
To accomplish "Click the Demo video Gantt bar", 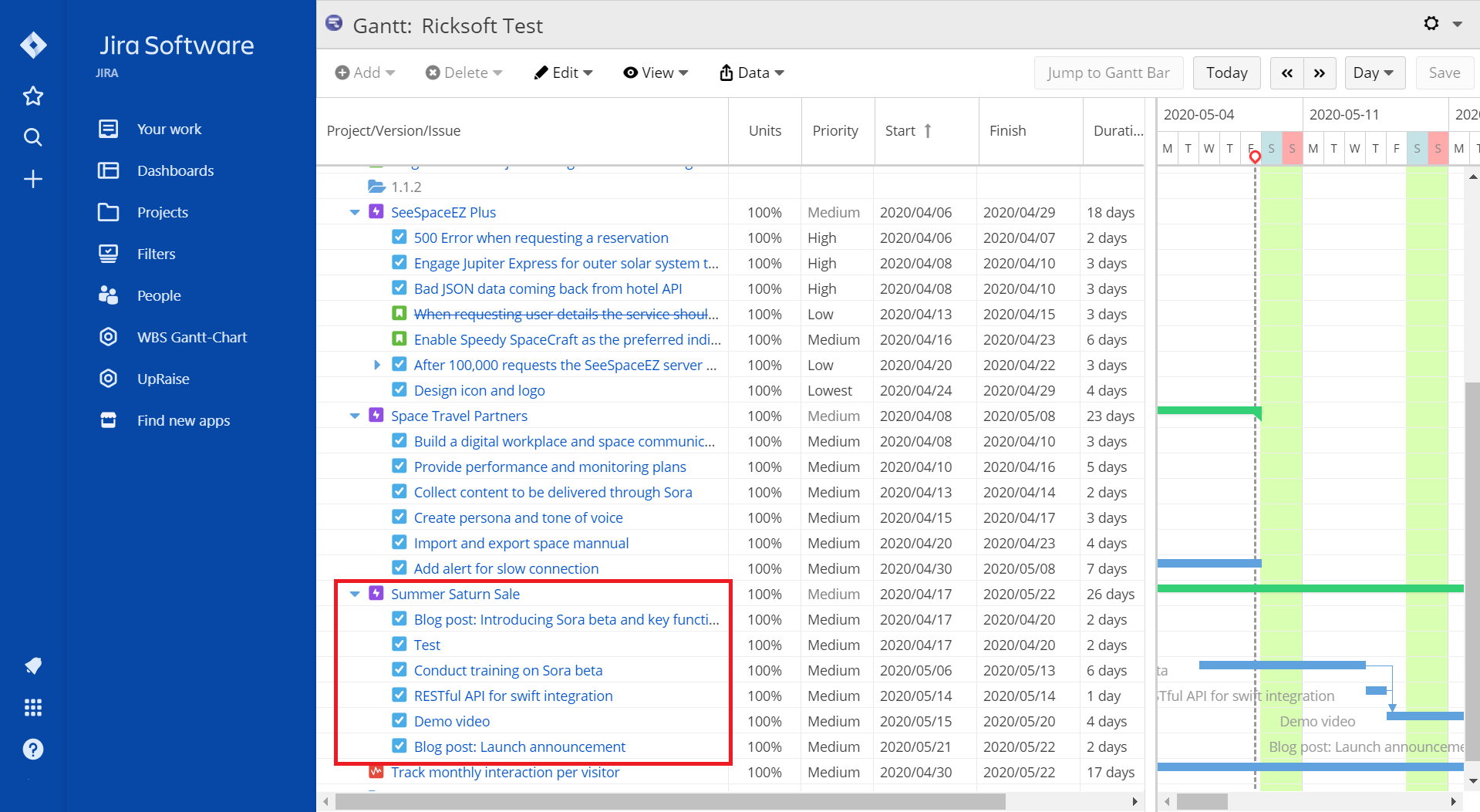I will (x=1424, y=716).
